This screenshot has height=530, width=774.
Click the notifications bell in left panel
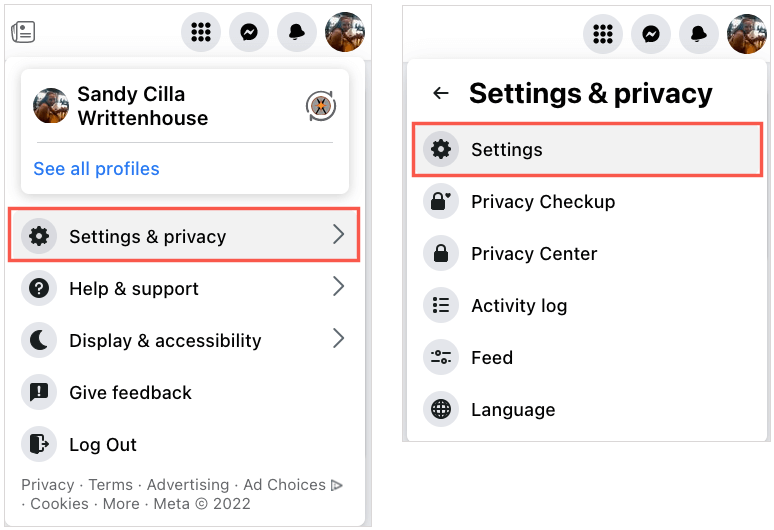[297, 33]
